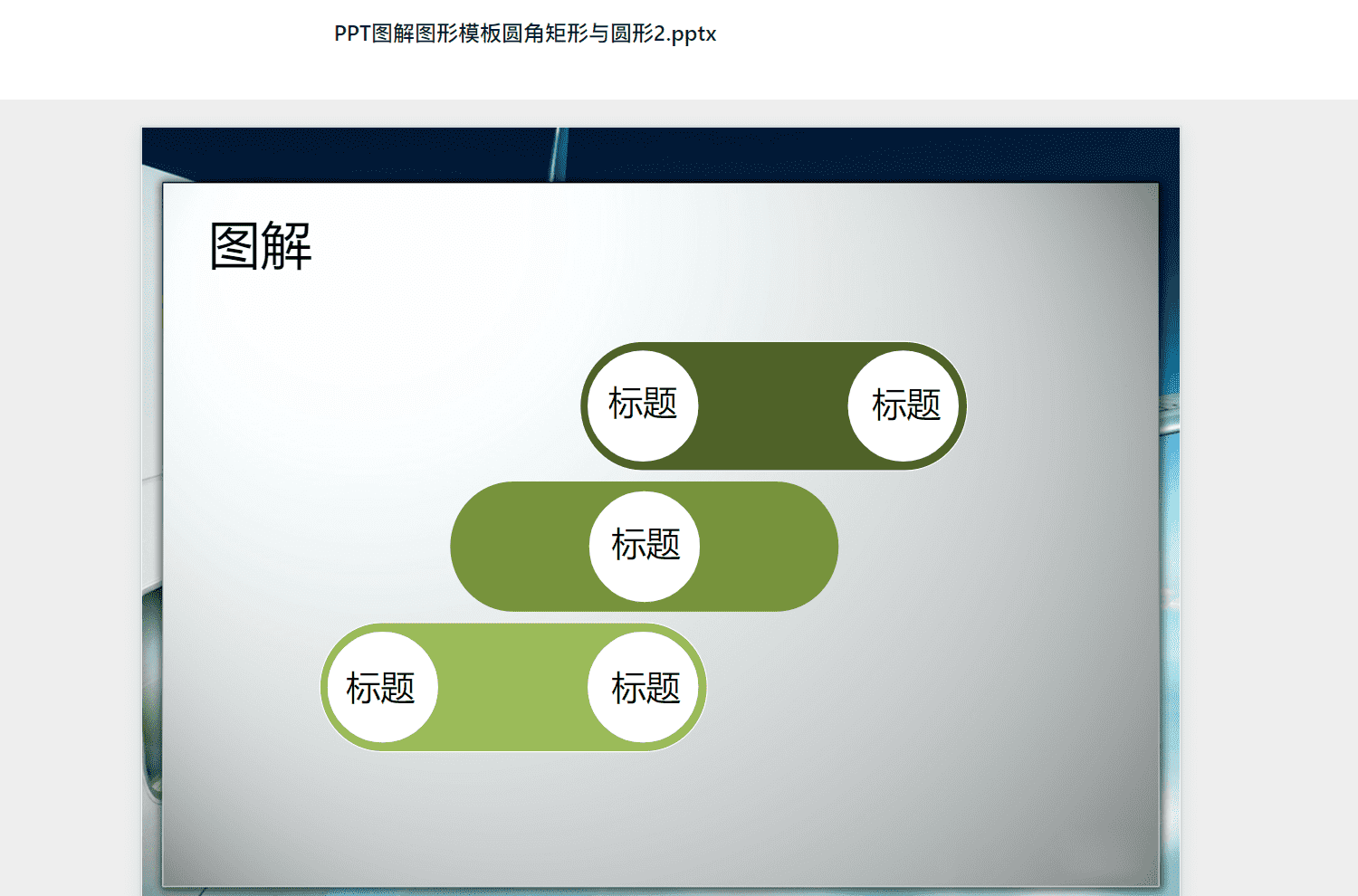Select the light green rounded rectangle body

click(x=512, y=687)
